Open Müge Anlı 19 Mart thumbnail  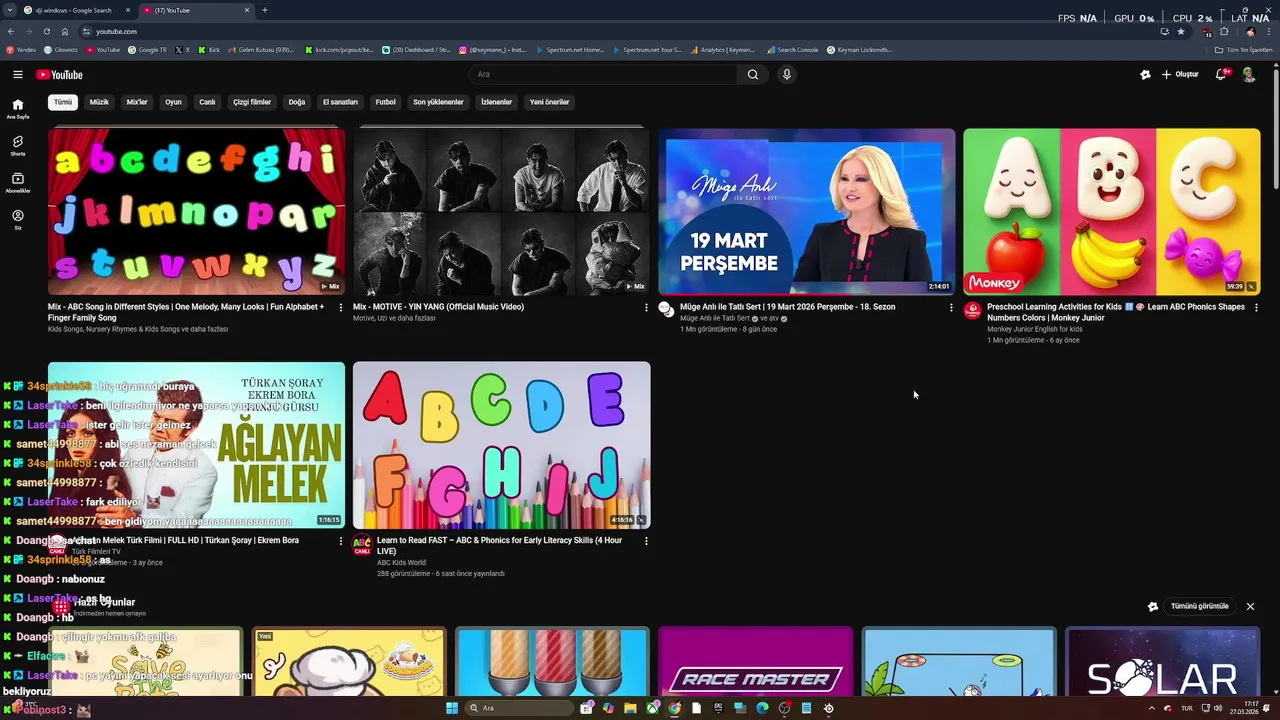pyautogui.click(x=806, y=211)
